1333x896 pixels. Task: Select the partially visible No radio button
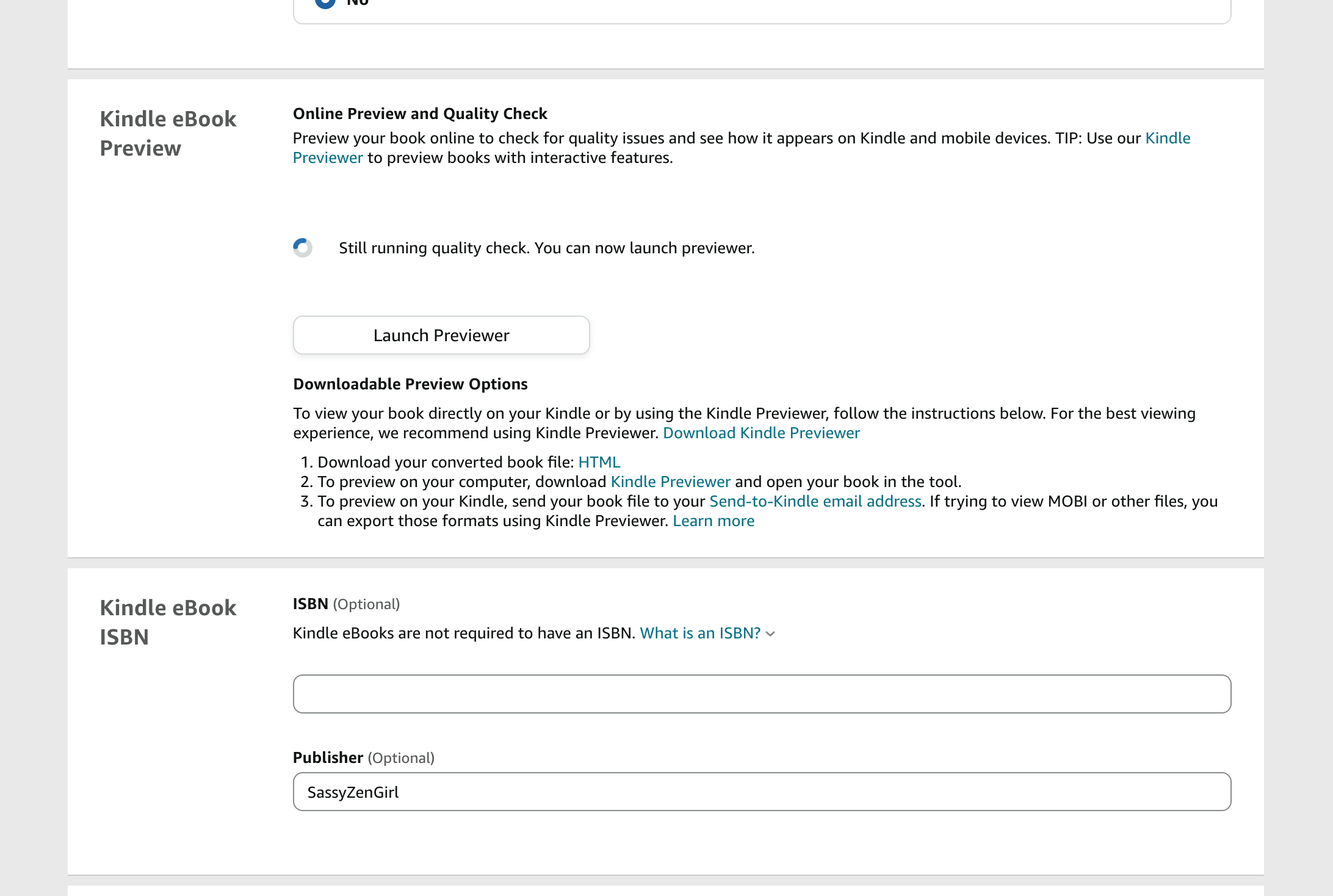(325, 2)
